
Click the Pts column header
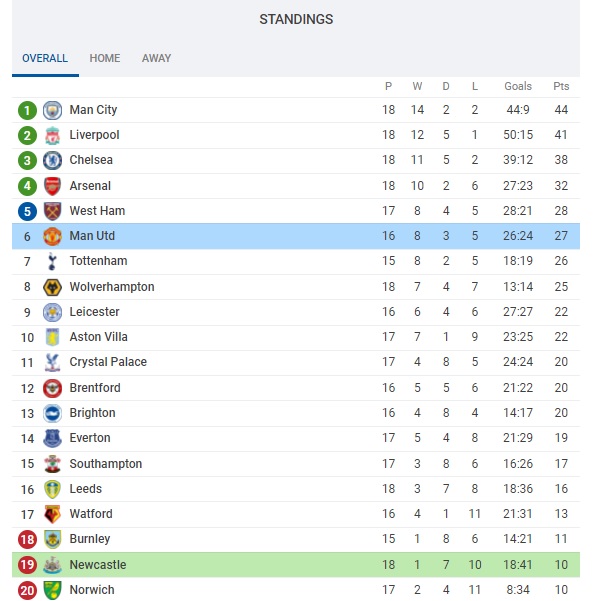561,86
